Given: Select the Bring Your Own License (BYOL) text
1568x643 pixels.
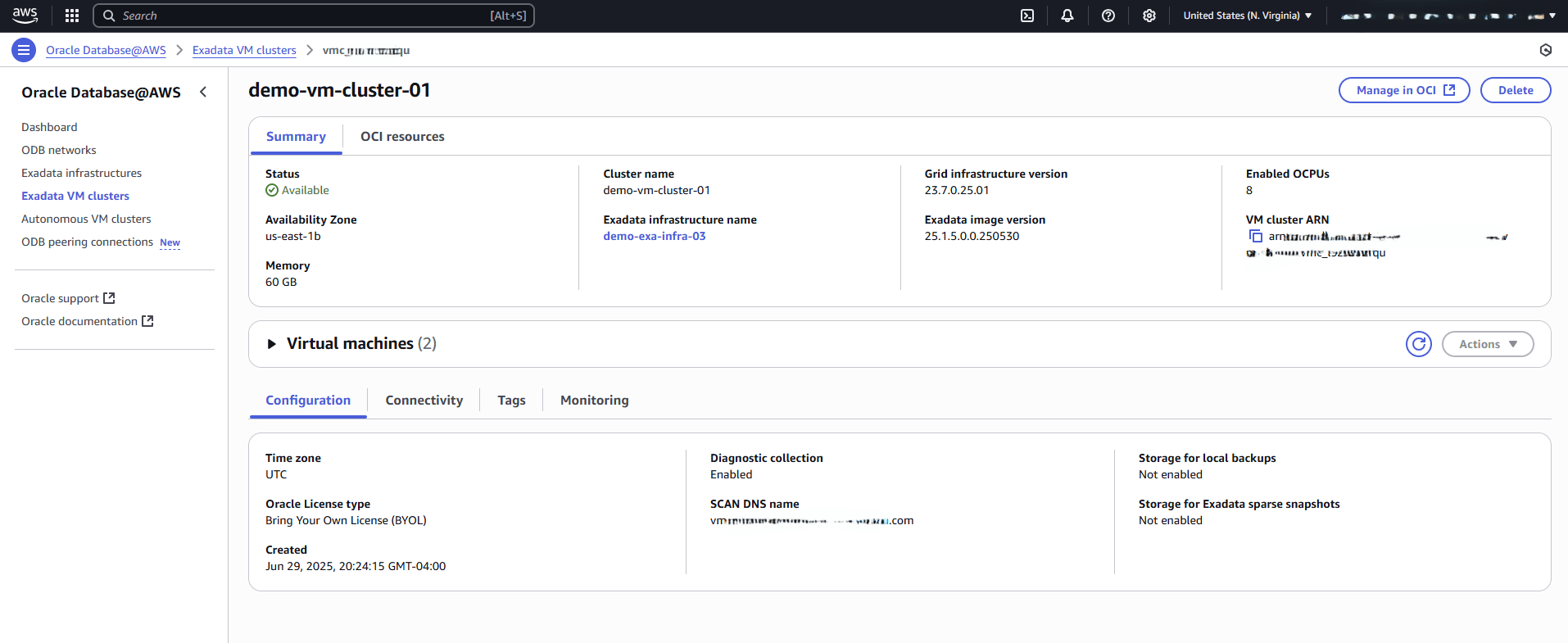Looking at the screenshot, I should (346, 520).
